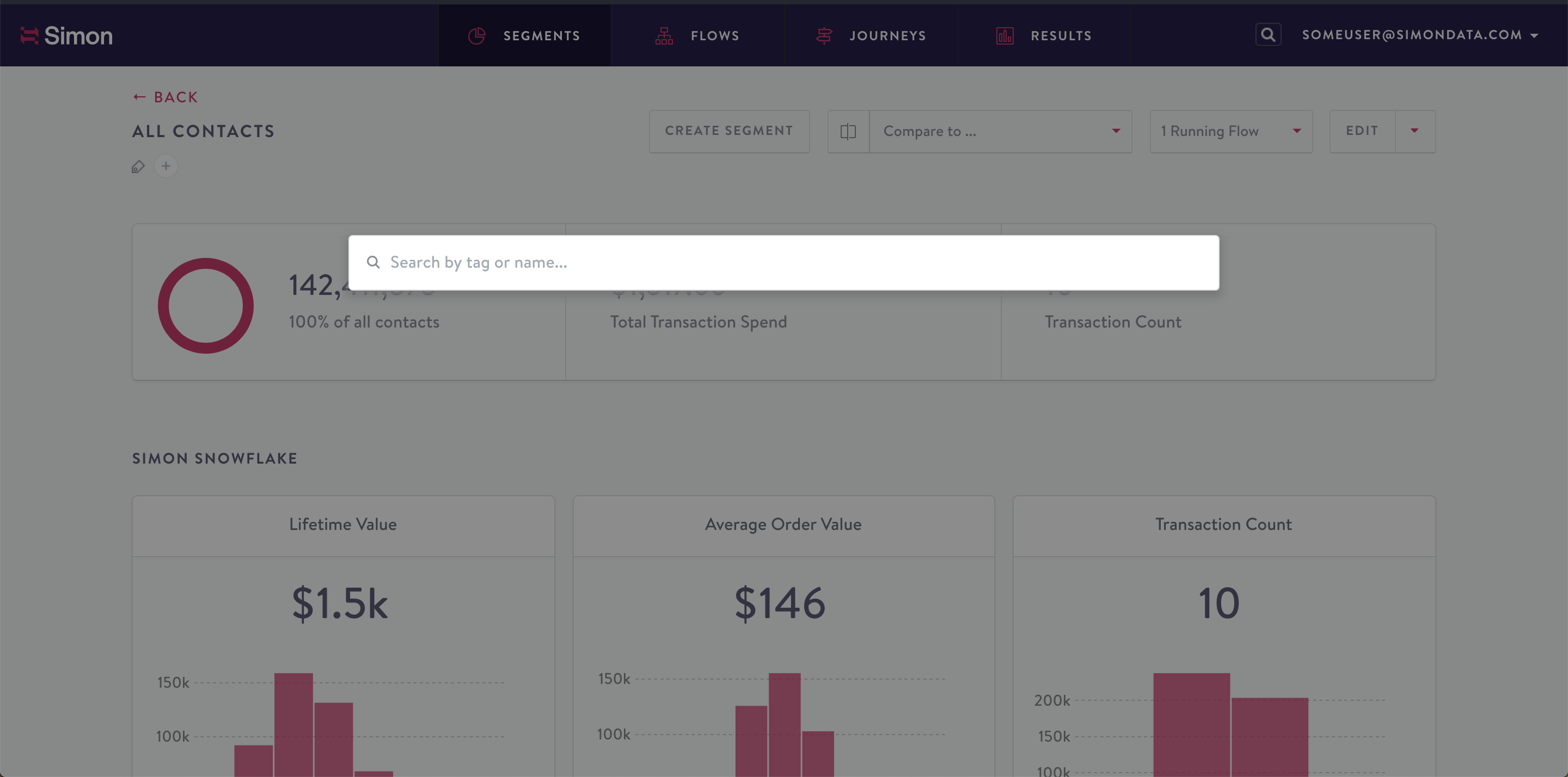
Task: Focus the Search by tag or name field
Action: point(791,262)
